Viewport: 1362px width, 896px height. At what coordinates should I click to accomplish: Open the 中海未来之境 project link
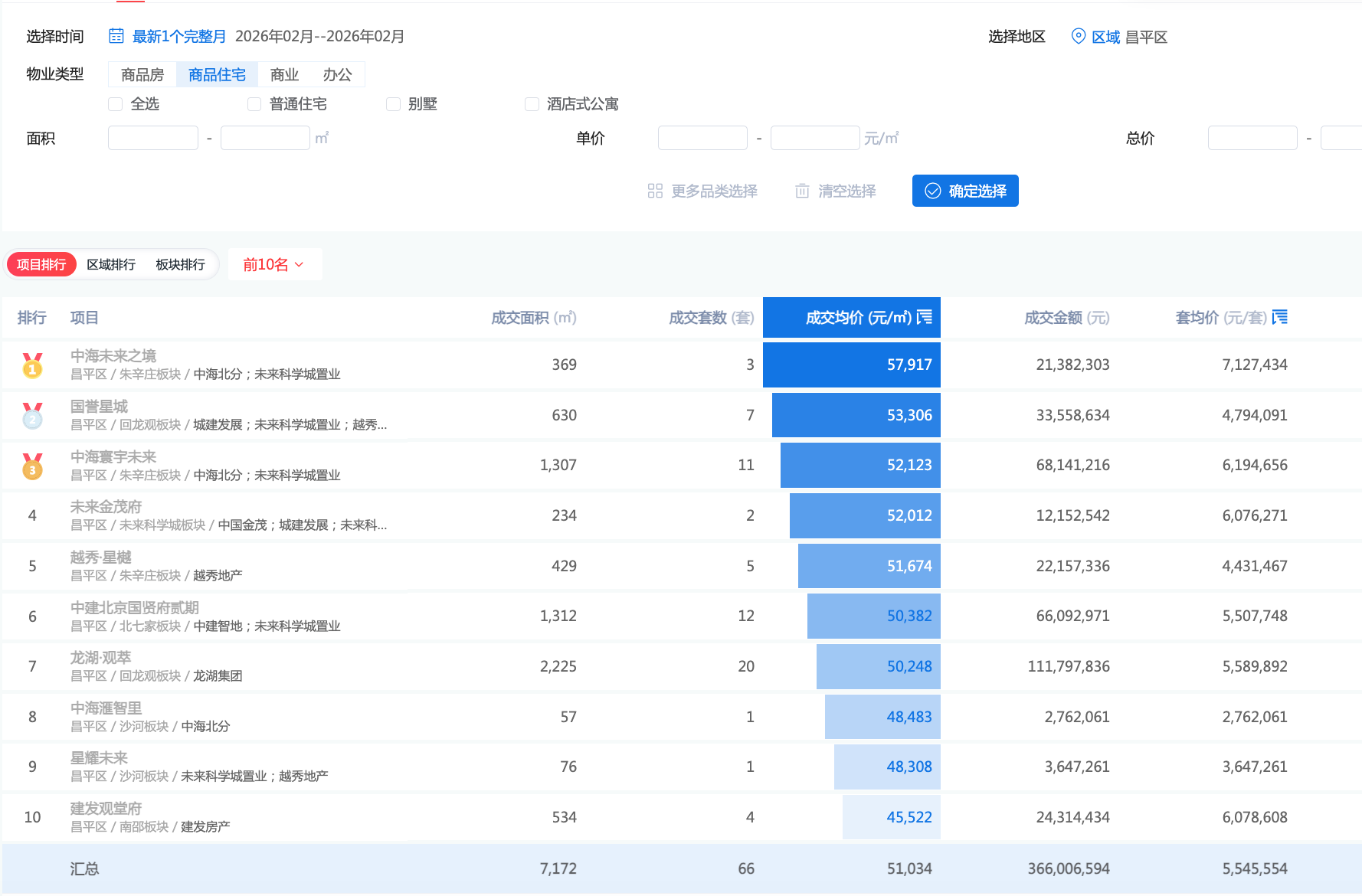coord(113,355)
